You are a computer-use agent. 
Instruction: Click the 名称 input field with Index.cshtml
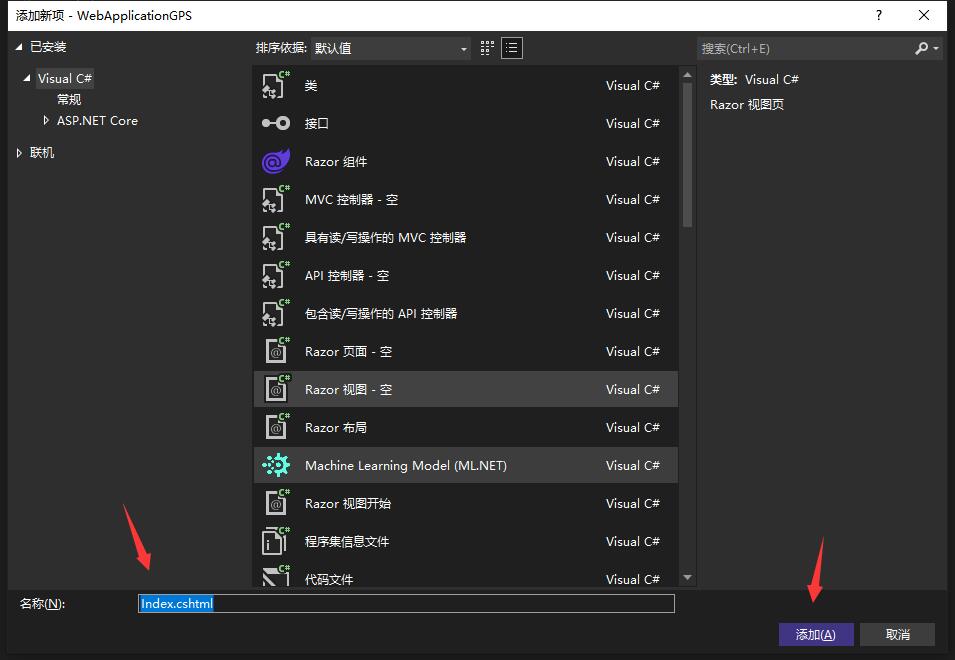tap(405, 603)
